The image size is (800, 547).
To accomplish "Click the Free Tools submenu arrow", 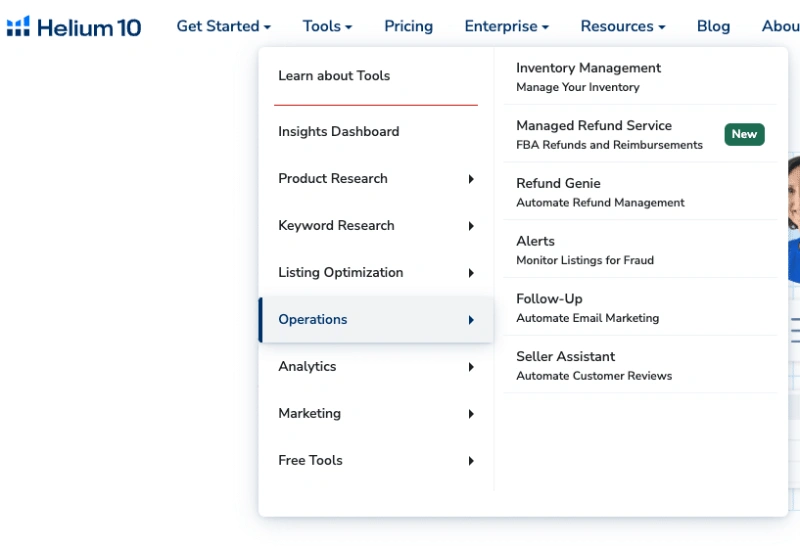I will 471,461.
